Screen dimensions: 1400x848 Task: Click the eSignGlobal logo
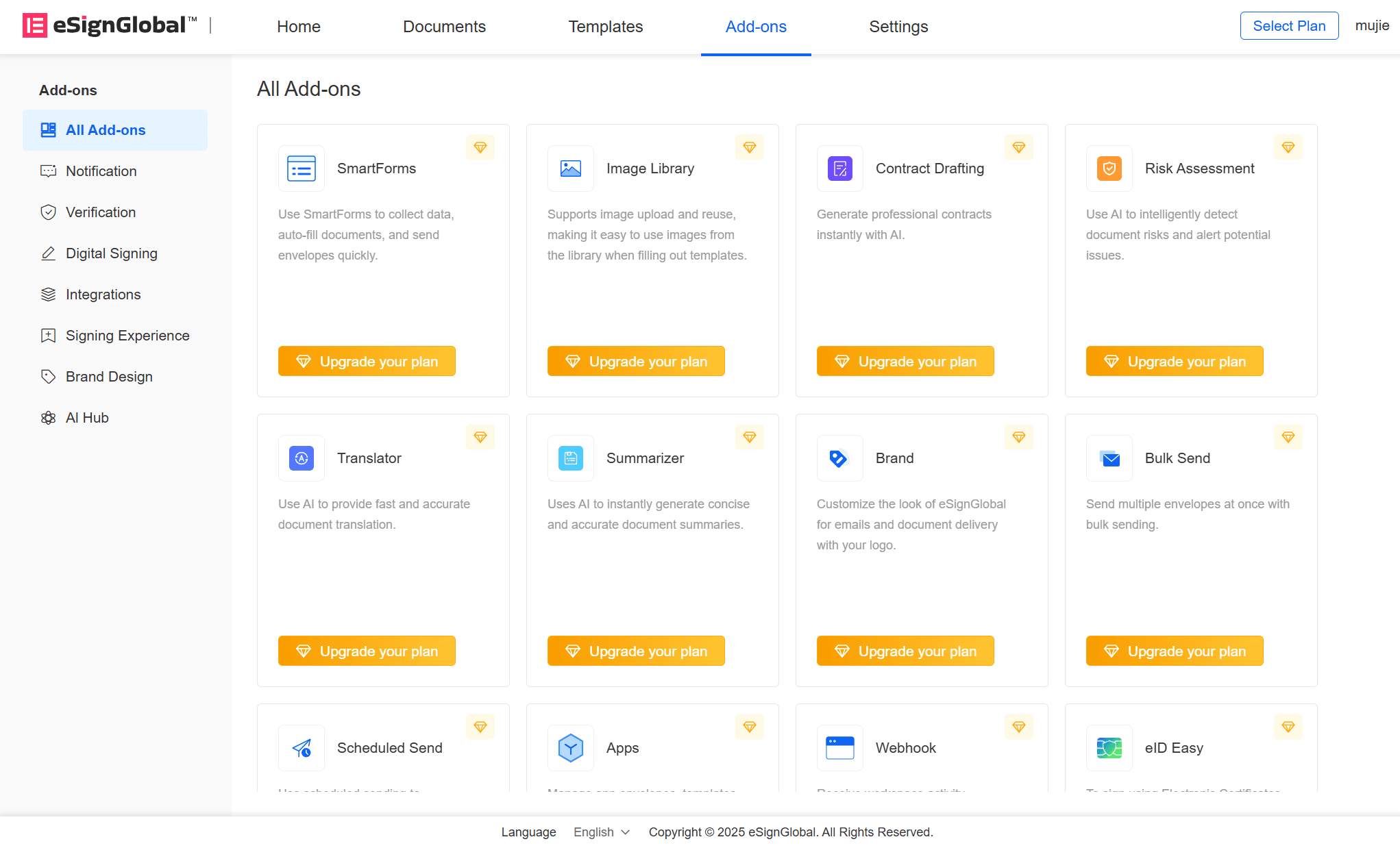tap(110, 25)
